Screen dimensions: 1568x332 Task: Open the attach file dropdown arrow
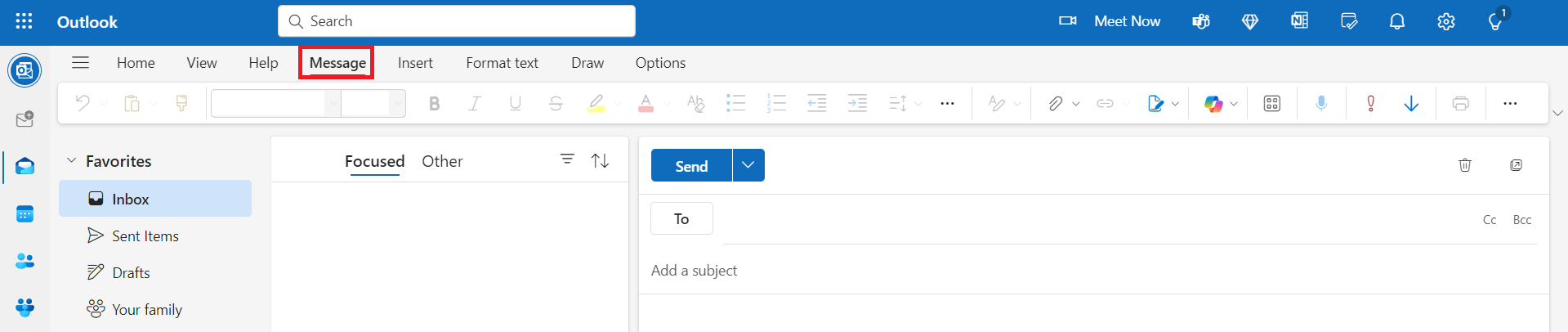point(1075,104)
